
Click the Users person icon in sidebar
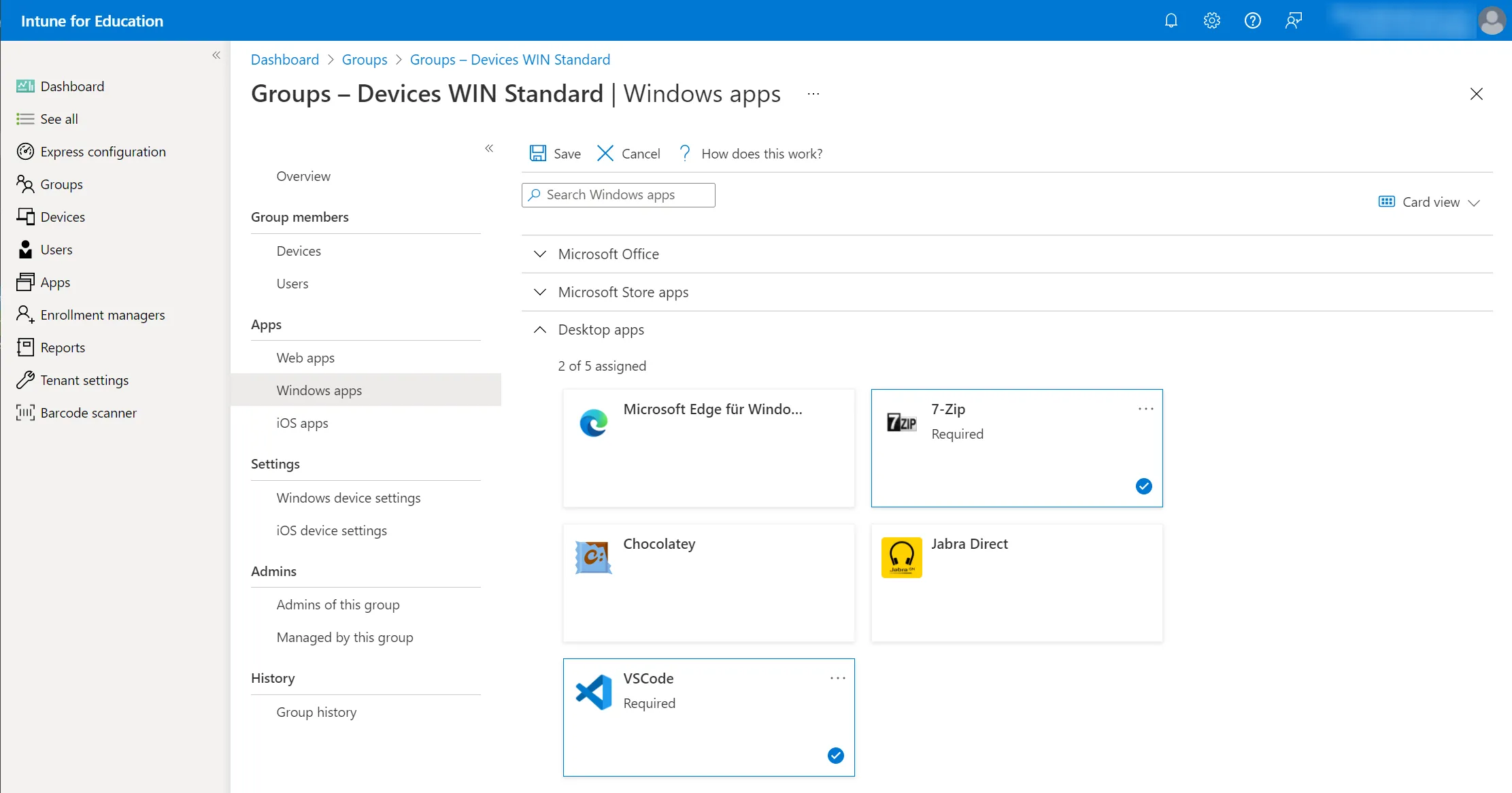[25, 250]
